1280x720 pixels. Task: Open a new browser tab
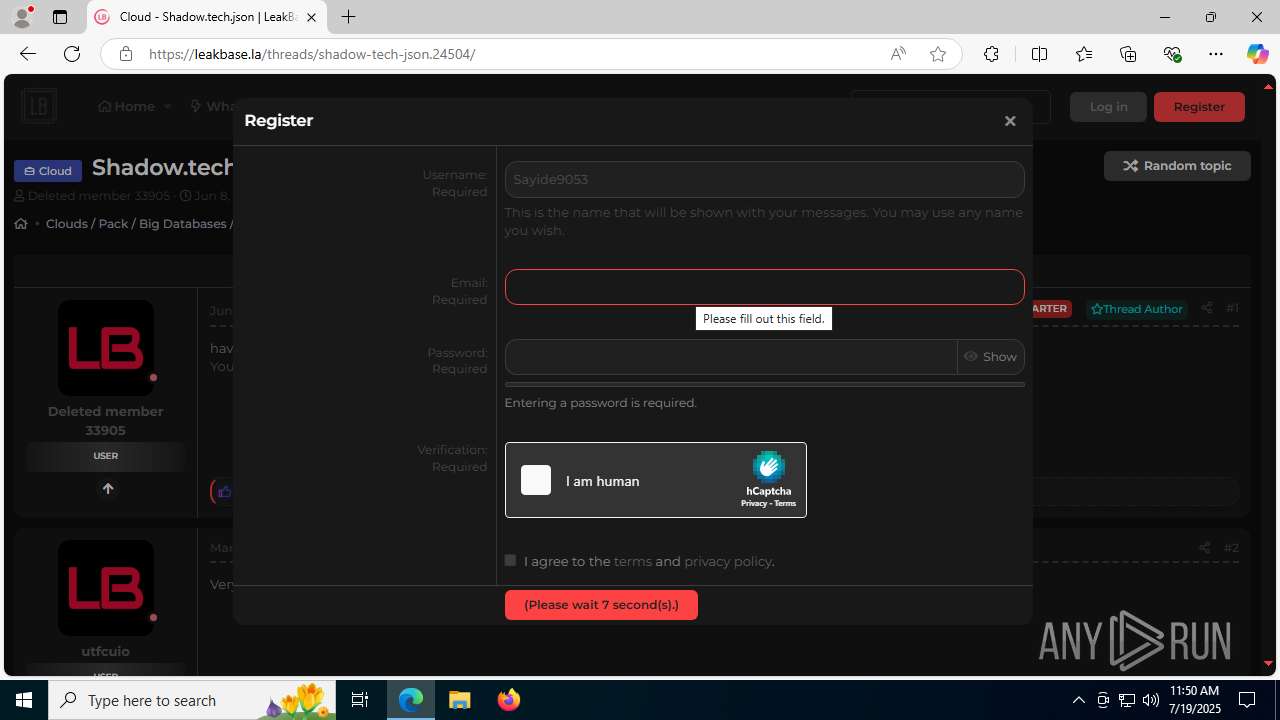[x=348, y=17]
